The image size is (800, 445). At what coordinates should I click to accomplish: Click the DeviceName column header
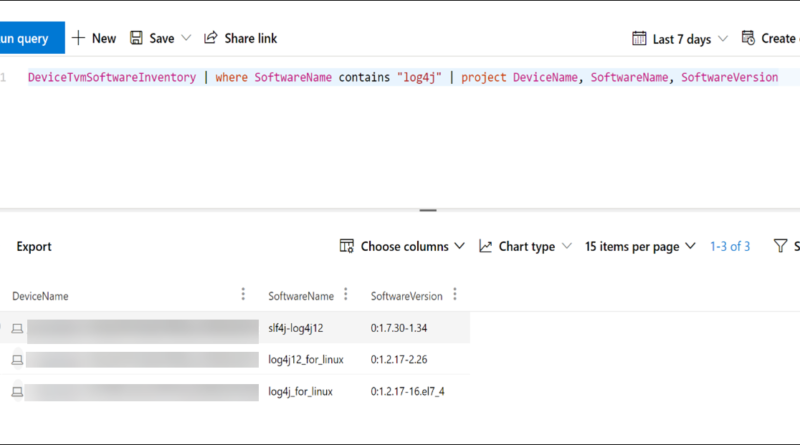click(40, 296)
